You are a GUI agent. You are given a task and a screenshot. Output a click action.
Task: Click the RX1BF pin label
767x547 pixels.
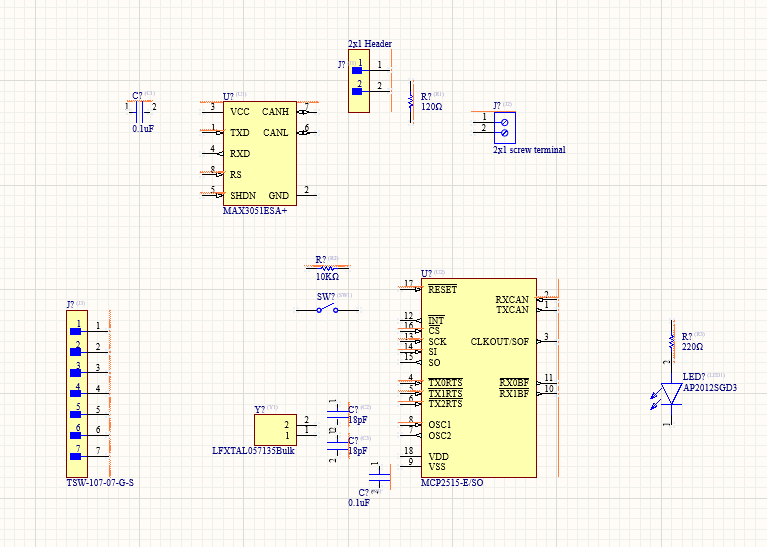514,393
